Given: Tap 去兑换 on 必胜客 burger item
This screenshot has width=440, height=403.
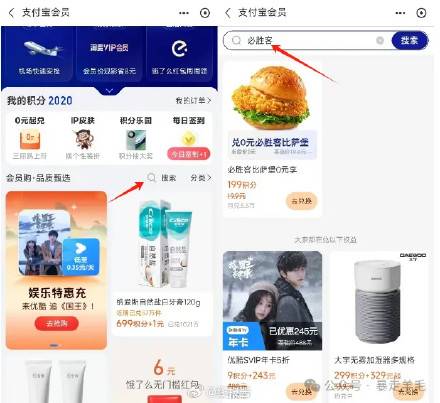Looking at the screenshot, I should tap(302, 201).
